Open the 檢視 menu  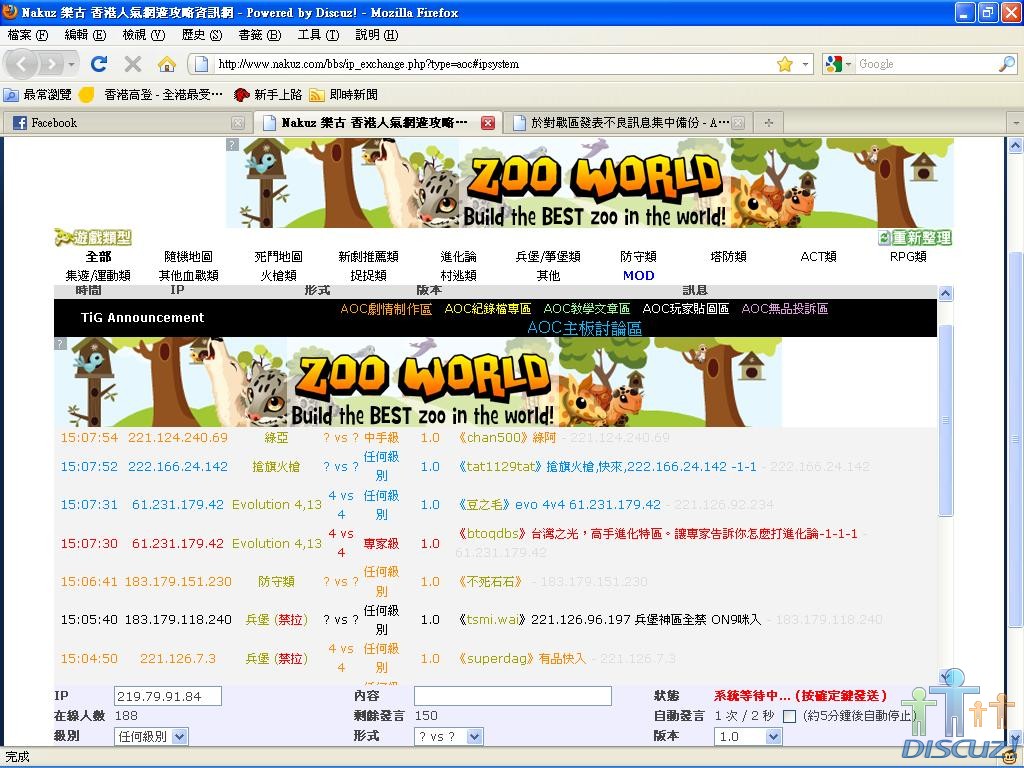click(x=144, y=35)
